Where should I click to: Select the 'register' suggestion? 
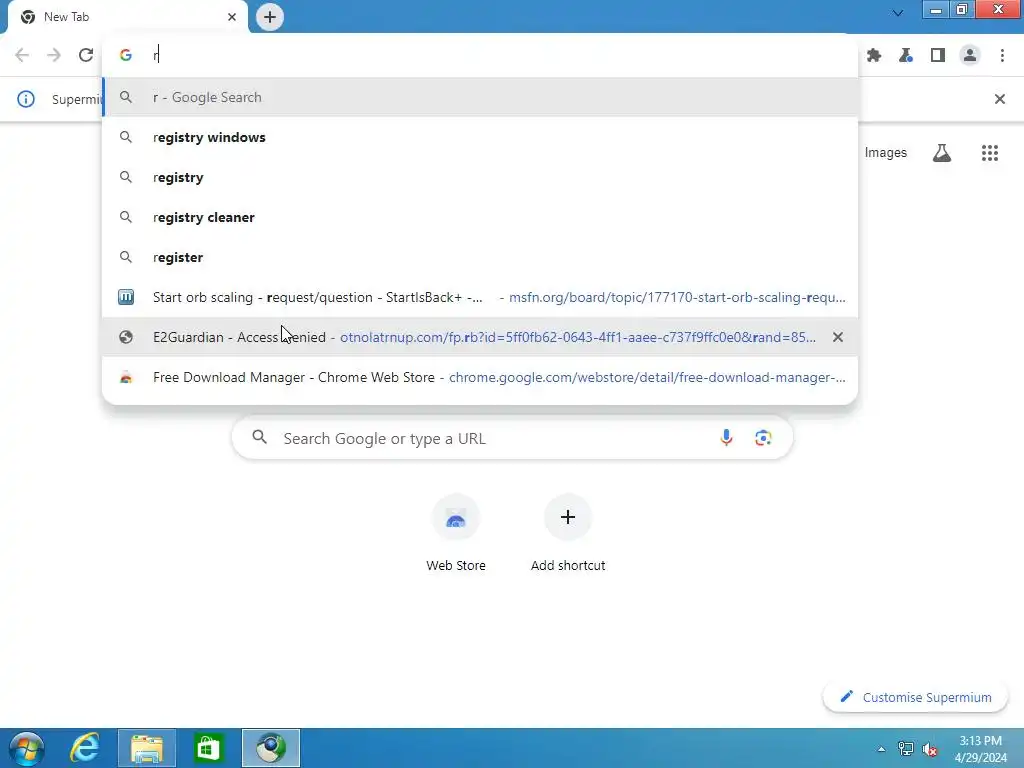pyautogui.click(x=480, y=257)
